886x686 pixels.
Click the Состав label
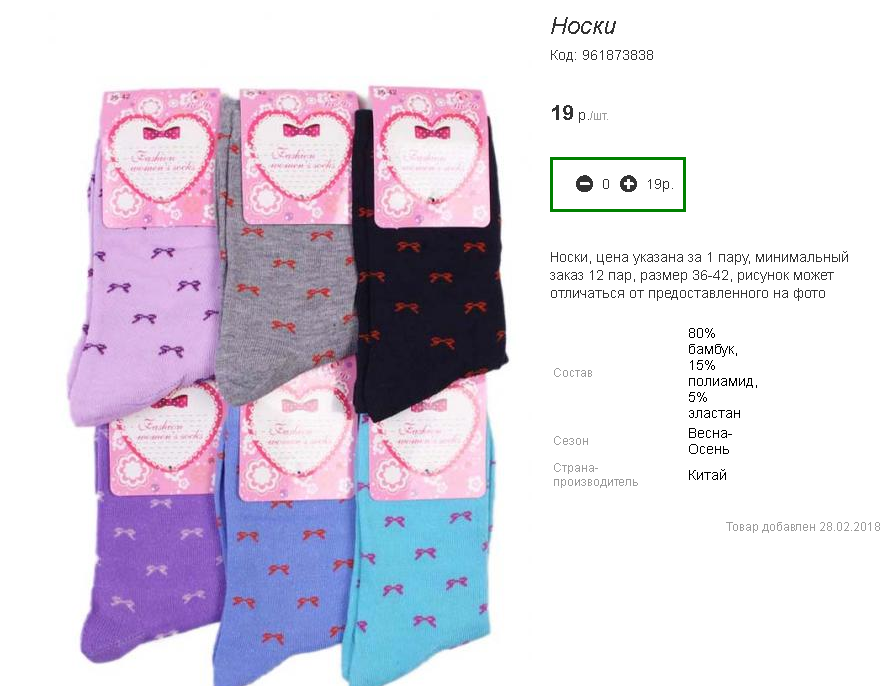coord(572,373)
